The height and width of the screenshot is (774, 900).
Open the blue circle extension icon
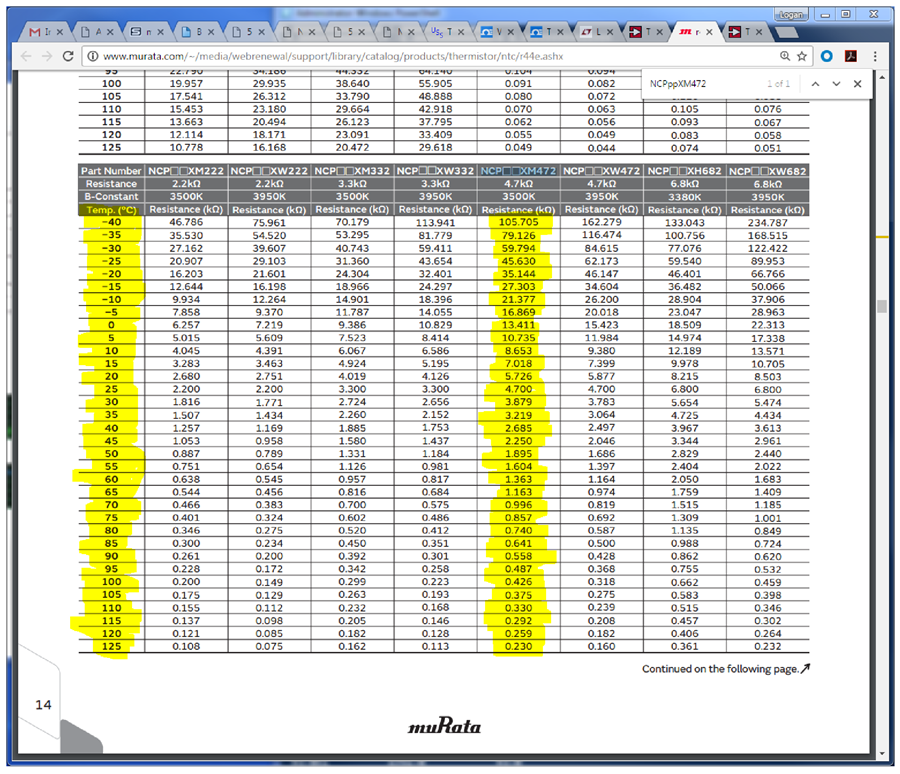(x=827, y=56)
